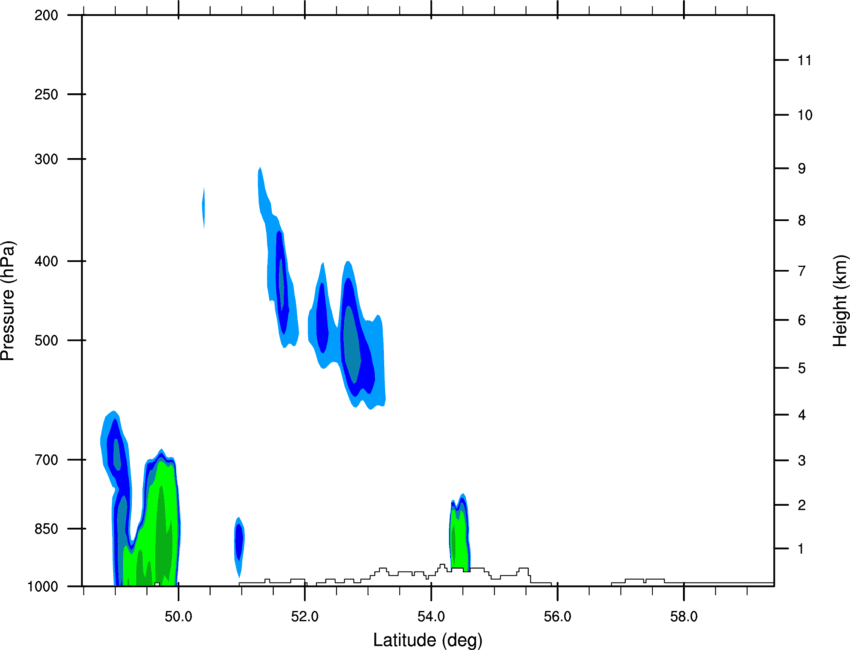Pick the 6 km height label
Screen dimensions: 850x650
click(x=801, y=320)
